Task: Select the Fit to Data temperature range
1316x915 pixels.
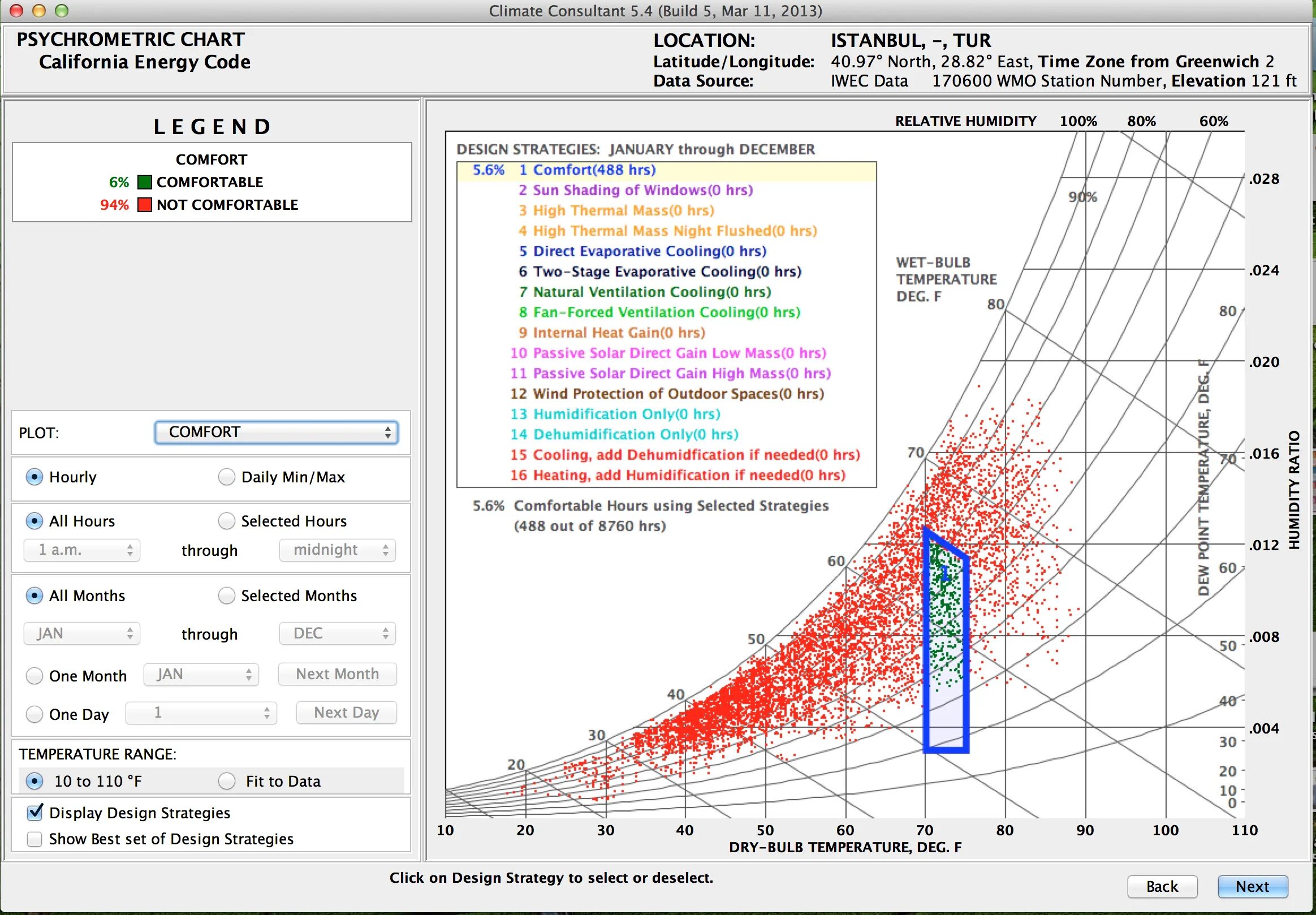Action: pos(227,781)
